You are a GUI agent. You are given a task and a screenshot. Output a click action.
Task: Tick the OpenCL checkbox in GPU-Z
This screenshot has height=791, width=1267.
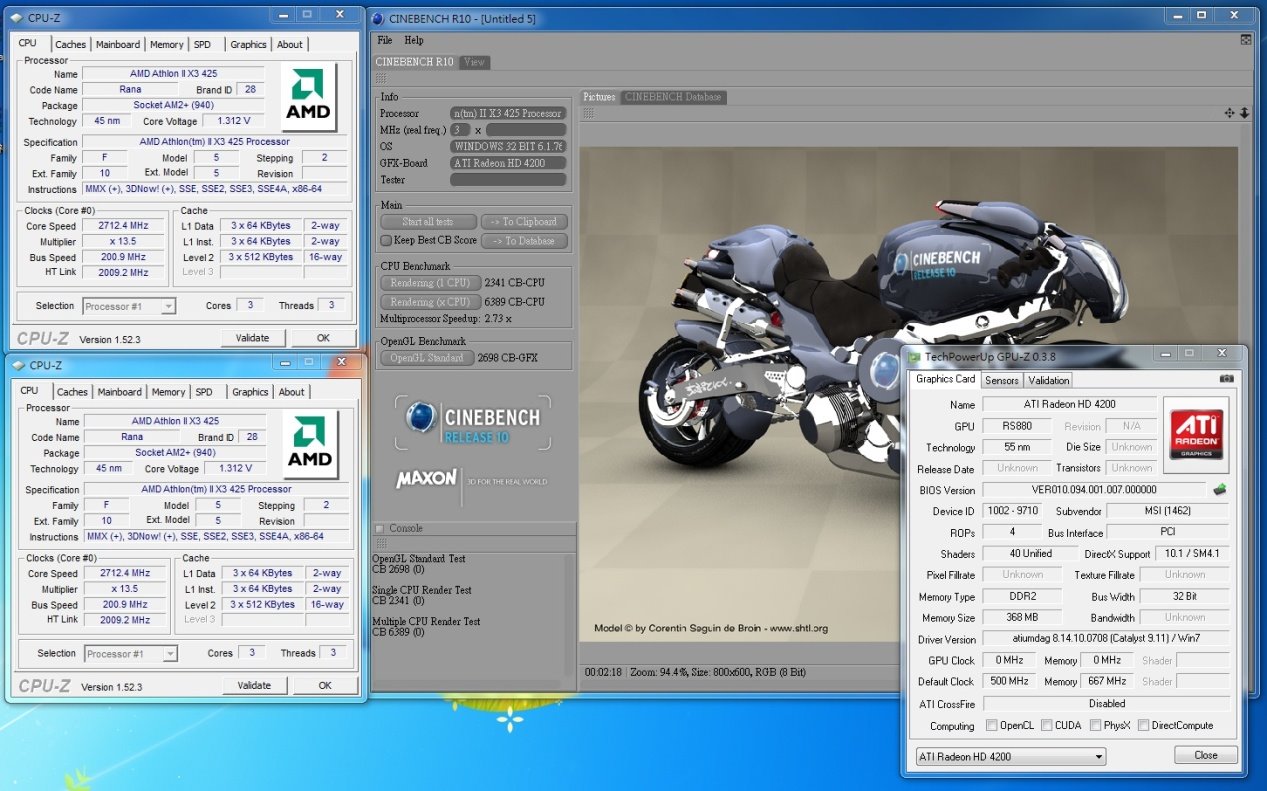[x=992, y=726]
